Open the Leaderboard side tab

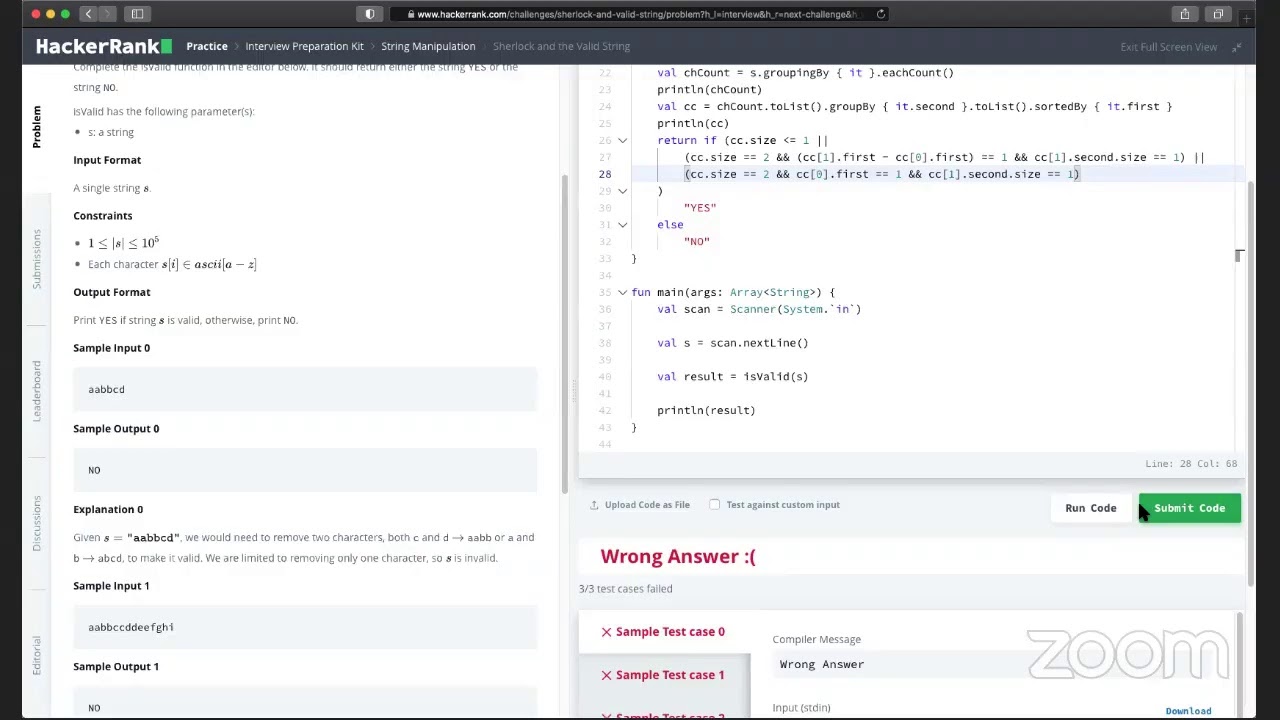pos(36,391)
